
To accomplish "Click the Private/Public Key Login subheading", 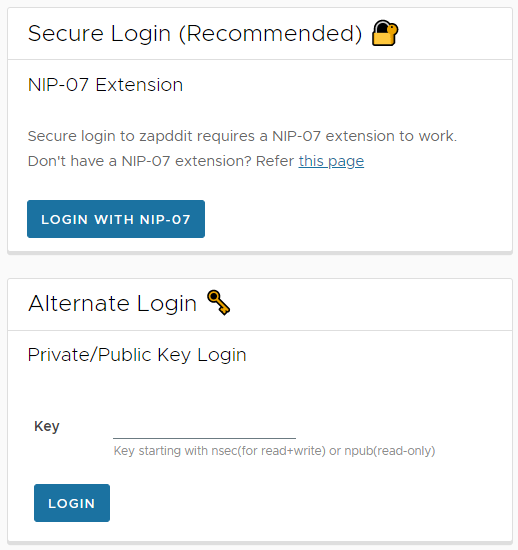I will 137,355.
